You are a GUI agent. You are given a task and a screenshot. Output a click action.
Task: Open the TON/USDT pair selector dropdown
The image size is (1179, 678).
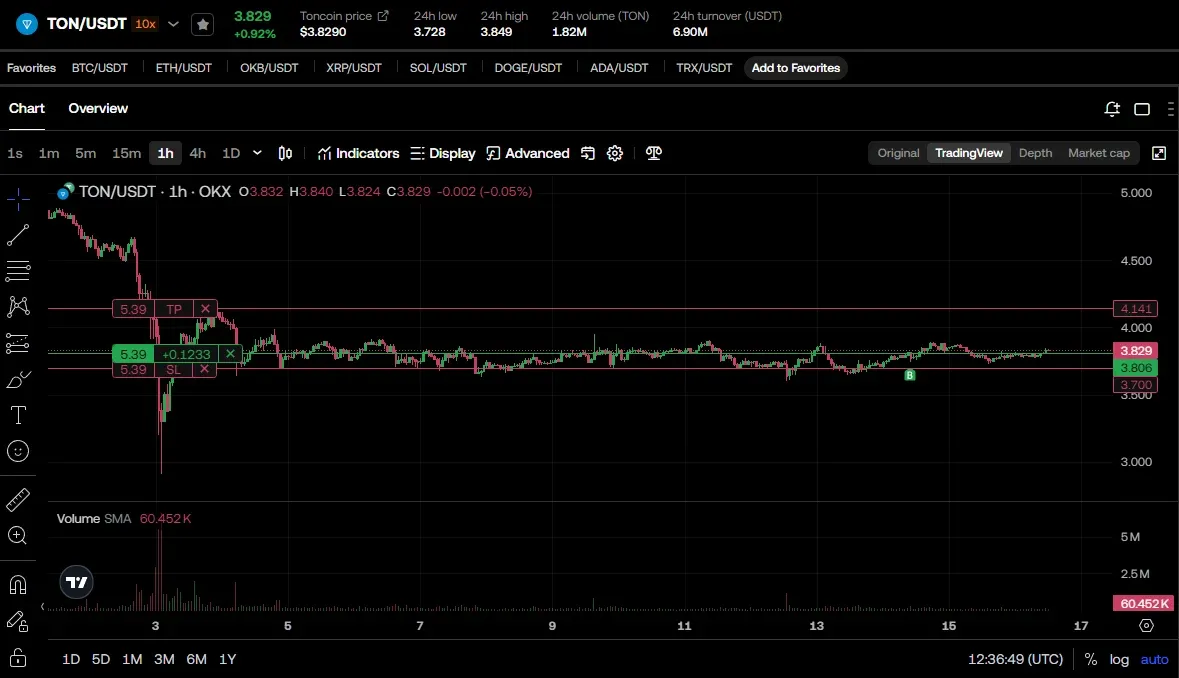pos(173,24)
